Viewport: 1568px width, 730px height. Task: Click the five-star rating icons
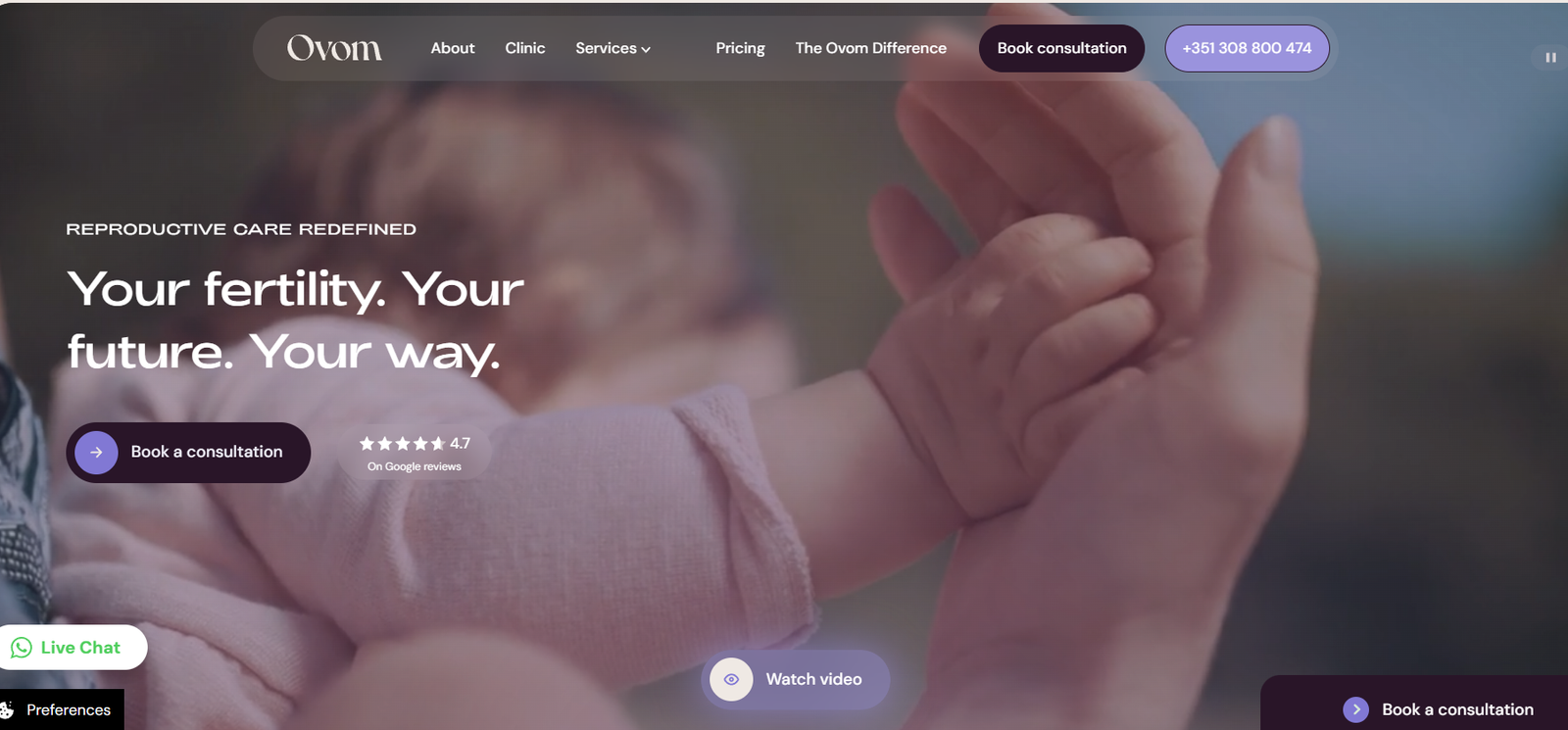coord(403,443)
